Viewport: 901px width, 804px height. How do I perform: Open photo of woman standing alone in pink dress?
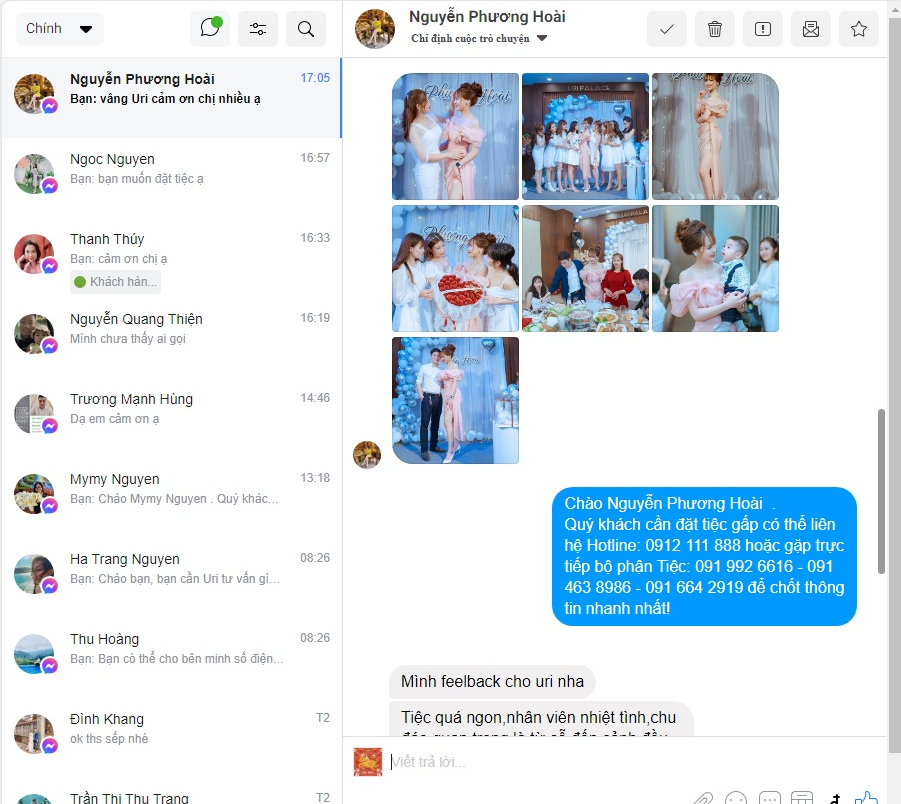tap(715, 136)
